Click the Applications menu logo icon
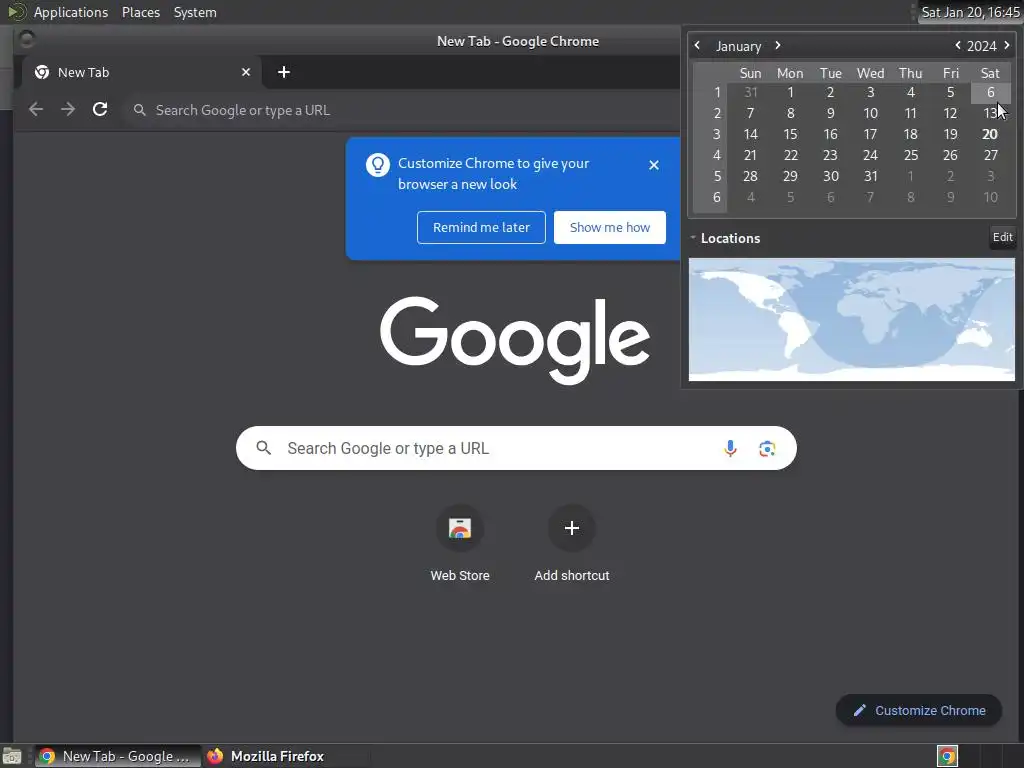 [x=17, y=12]
